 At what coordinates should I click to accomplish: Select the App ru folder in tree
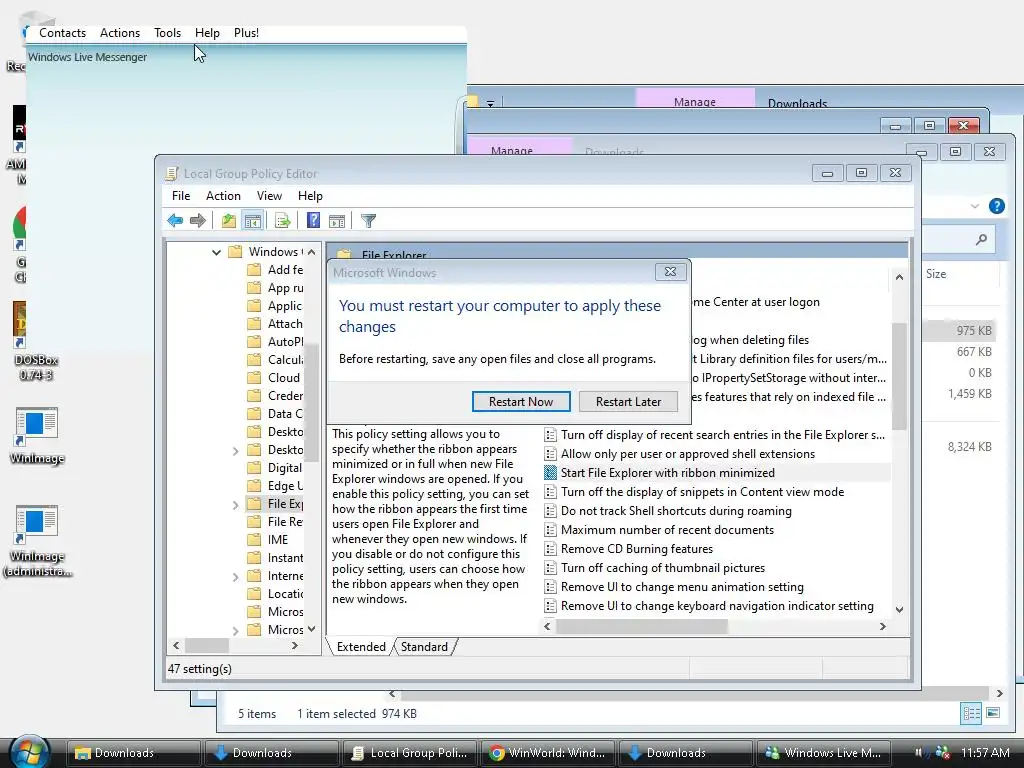[276, 288]
